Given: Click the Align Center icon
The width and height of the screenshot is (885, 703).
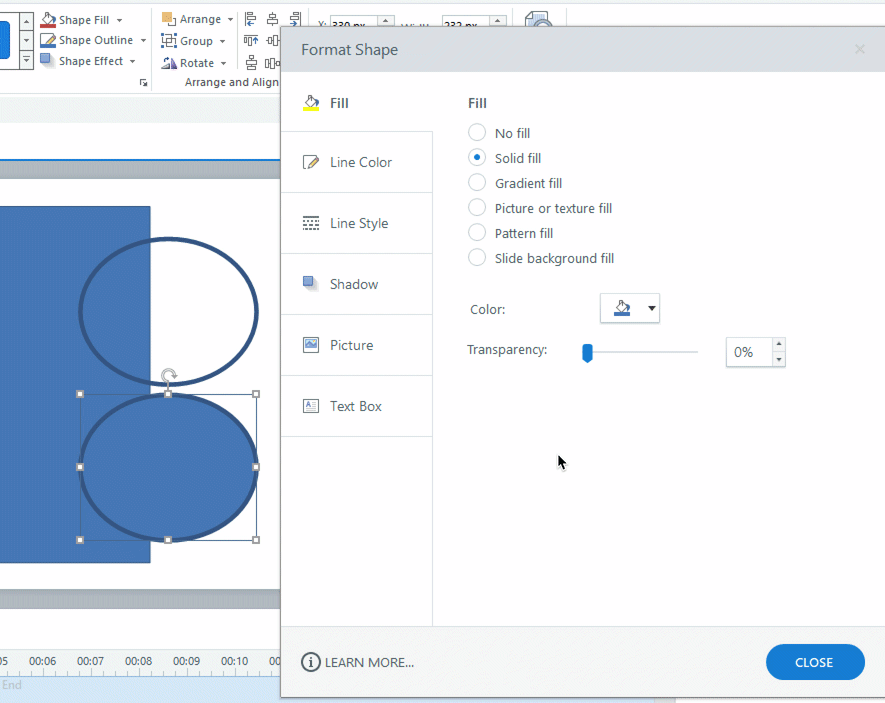Looking at the screenshot, I should tap(272, 19).
